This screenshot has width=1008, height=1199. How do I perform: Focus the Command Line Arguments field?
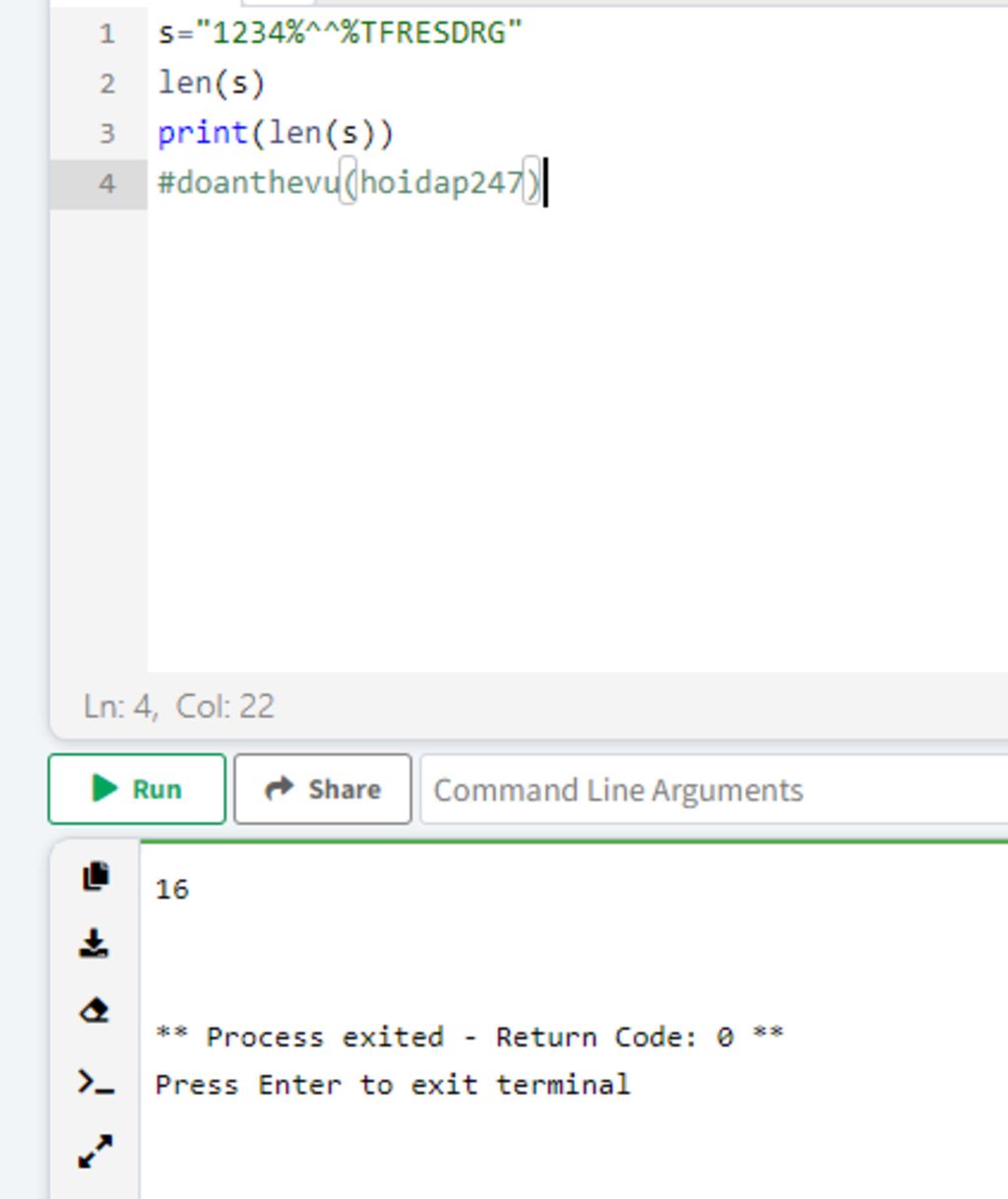click(x=714, y=789)
